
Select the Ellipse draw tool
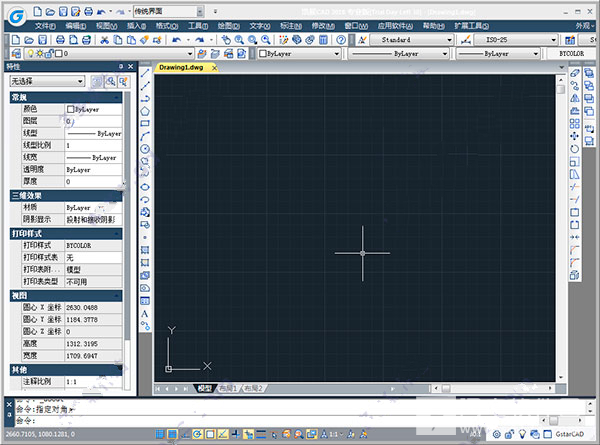coord(145,187)
